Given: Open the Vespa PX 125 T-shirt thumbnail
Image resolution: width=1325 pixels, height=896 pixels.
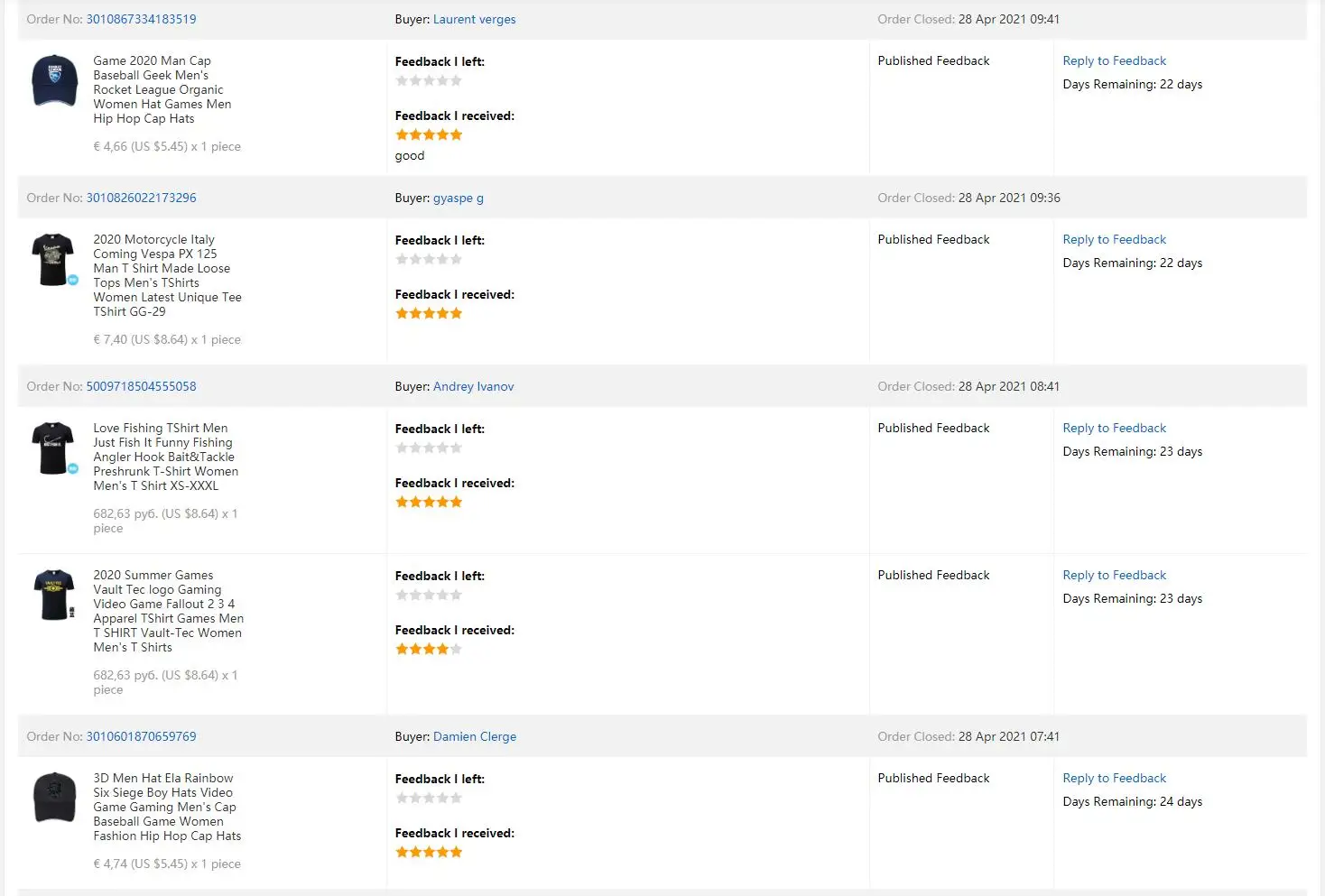Looking at the screenshot, I should click(x=52, y=260).
